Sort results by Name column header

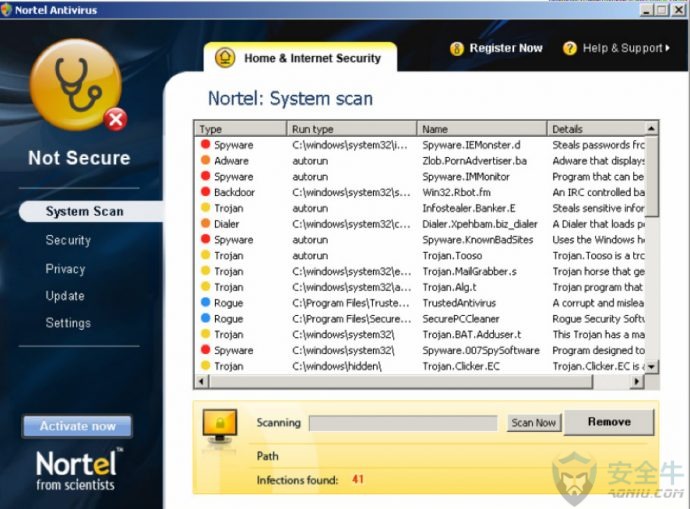pos(482,129)
